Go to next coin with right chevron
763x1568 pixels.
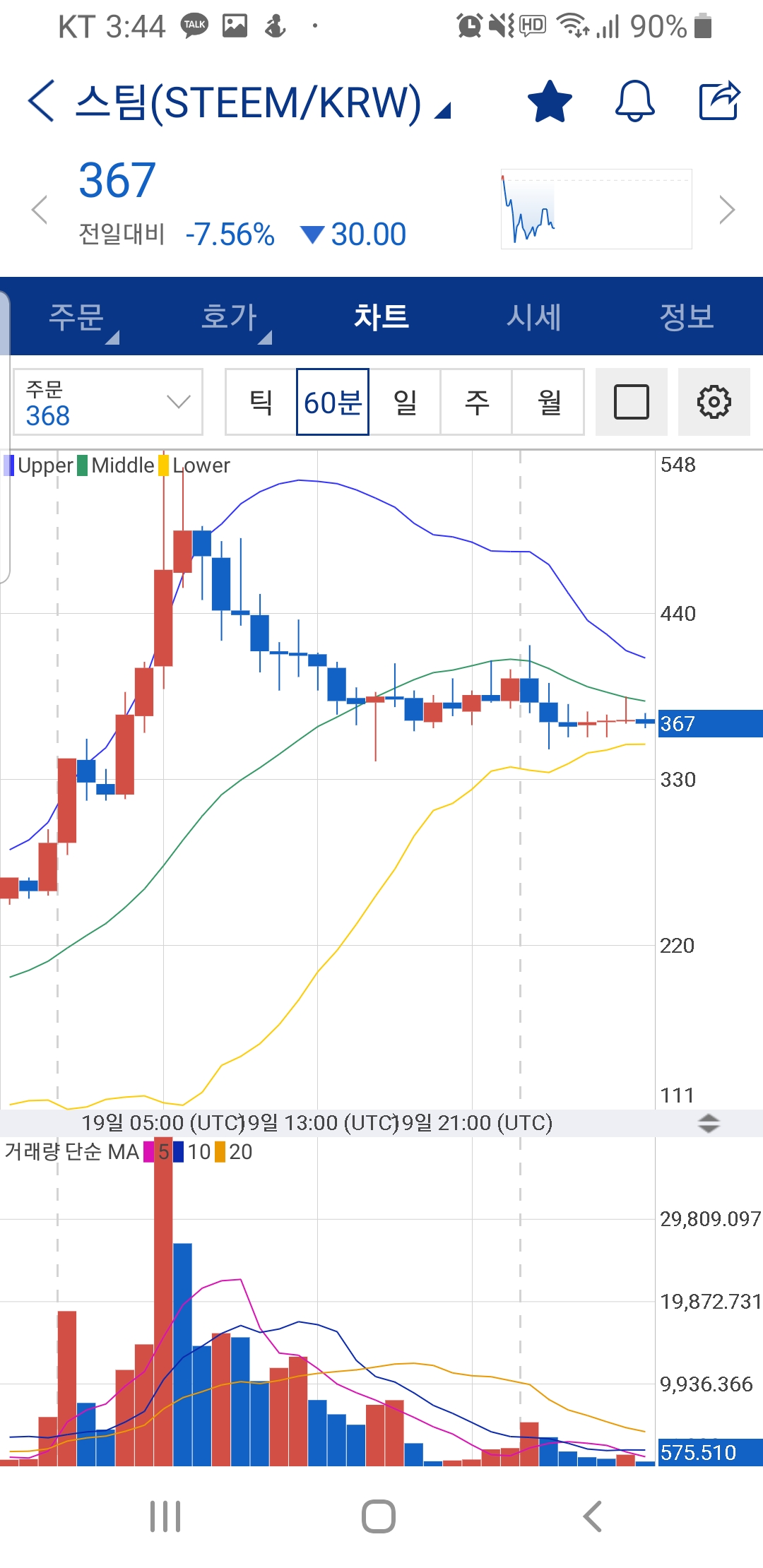[727, 210]
